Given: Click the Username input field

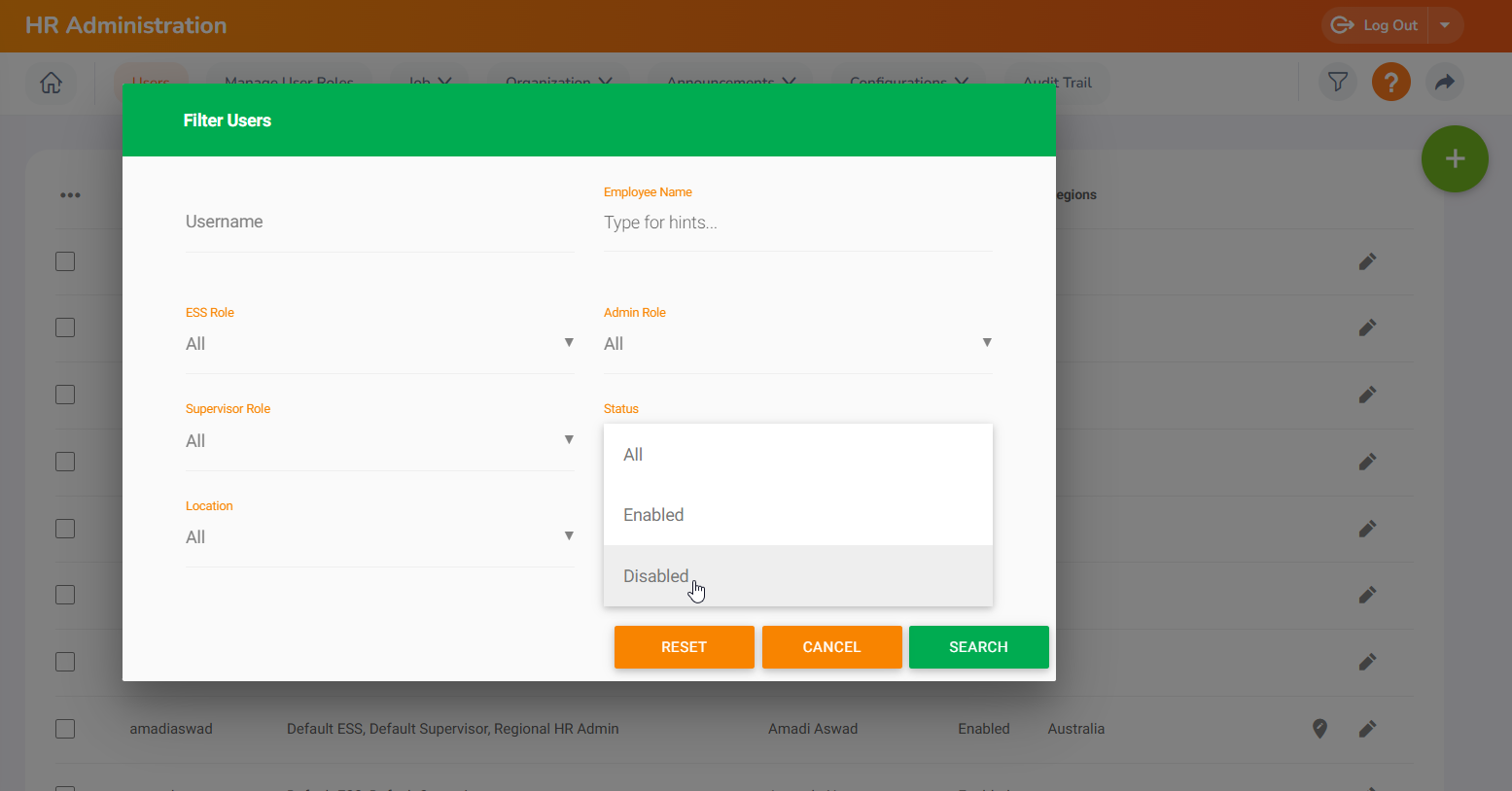Looking at the screenshot, I should tap(379, 223).
